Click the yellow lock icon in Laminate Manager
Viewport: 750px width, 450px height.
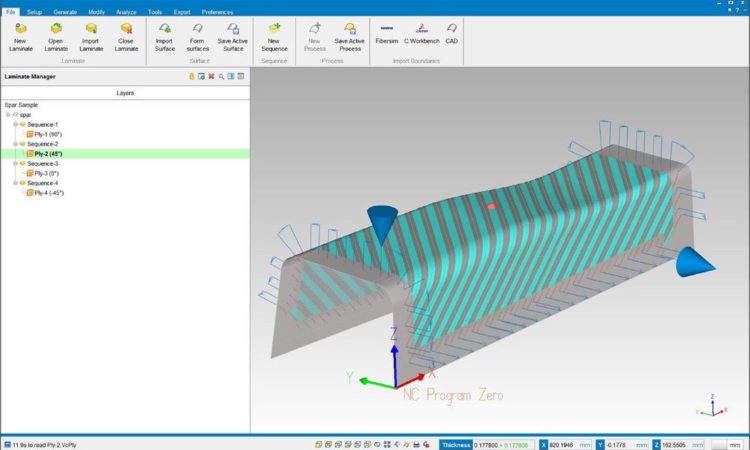(192, 77)
